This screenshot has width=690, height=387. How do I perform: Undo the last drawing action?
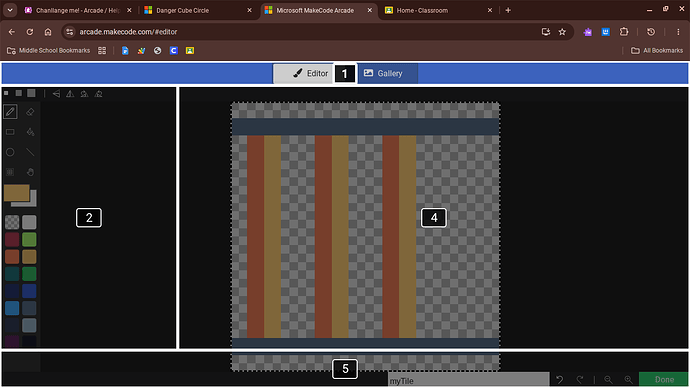tap(560, 380)
